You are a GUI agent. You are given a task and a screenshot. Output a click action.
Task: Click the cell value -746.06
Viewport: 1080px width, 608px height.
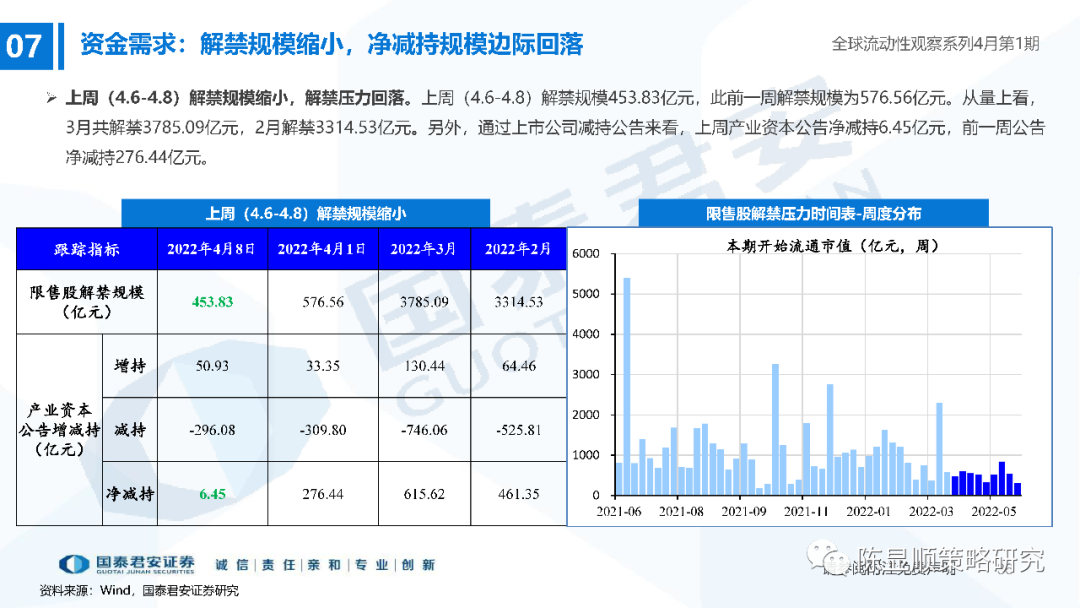(424, 430)
